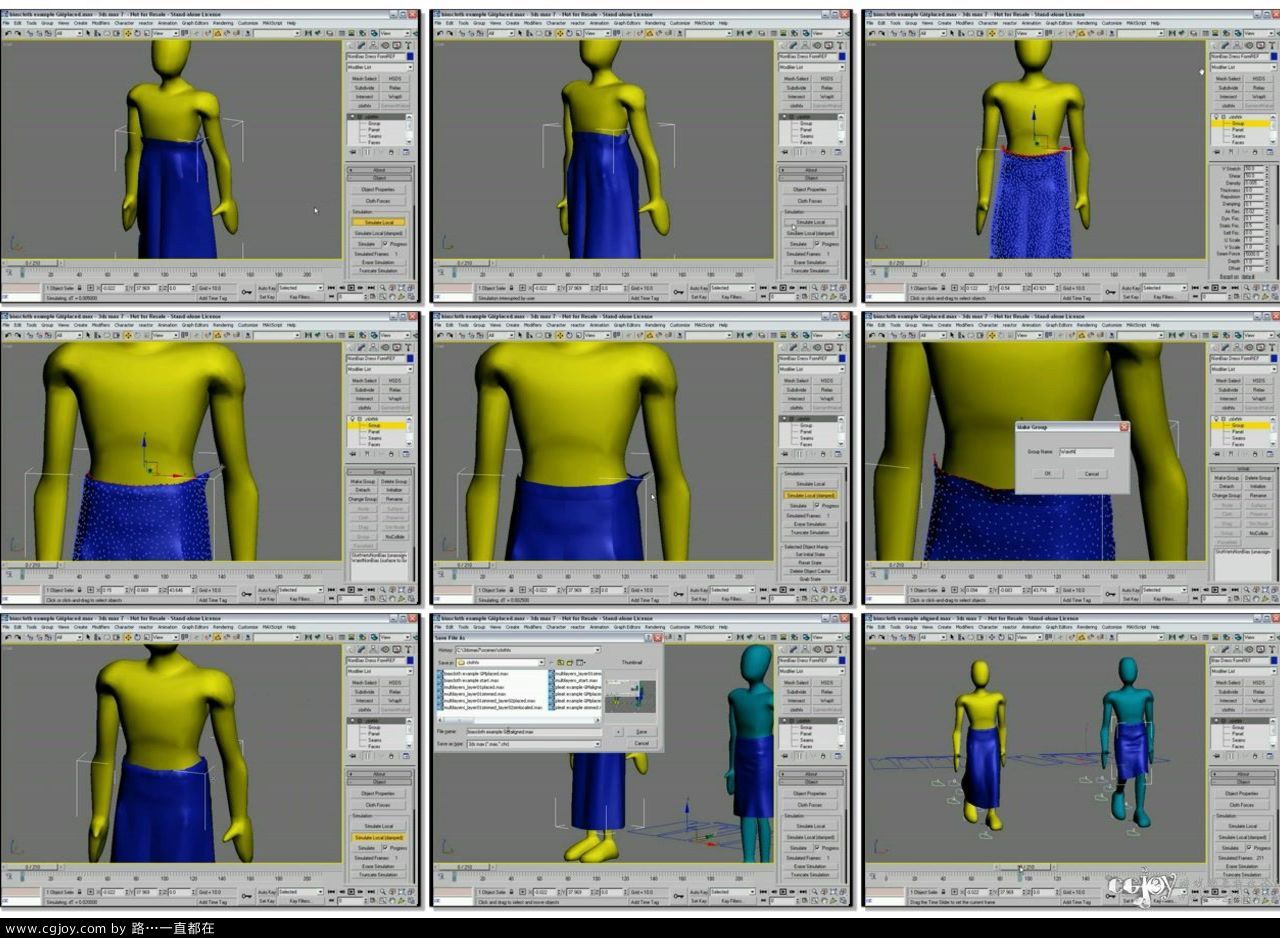Click Zoom magnifier viewport icon in top-left screenshot
The image size is (1280, 938).
pyautogui.click(x=382, y=288)
